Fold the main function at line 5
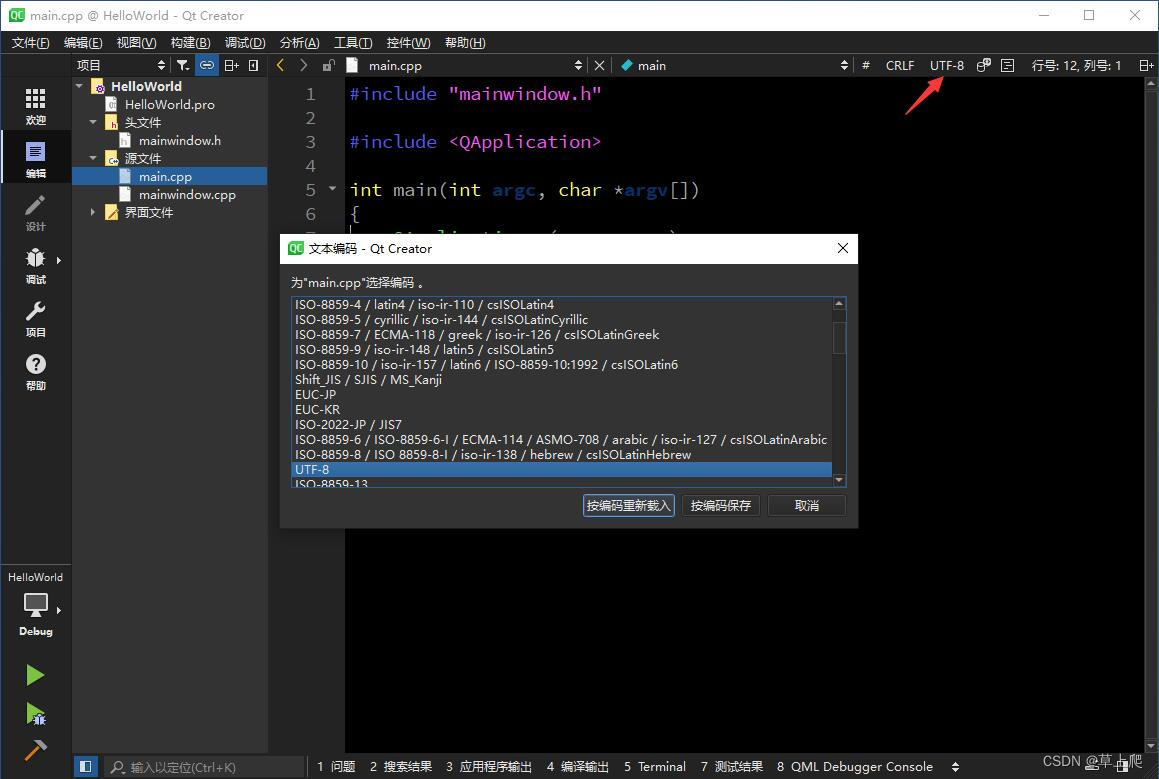 point(333,189)
